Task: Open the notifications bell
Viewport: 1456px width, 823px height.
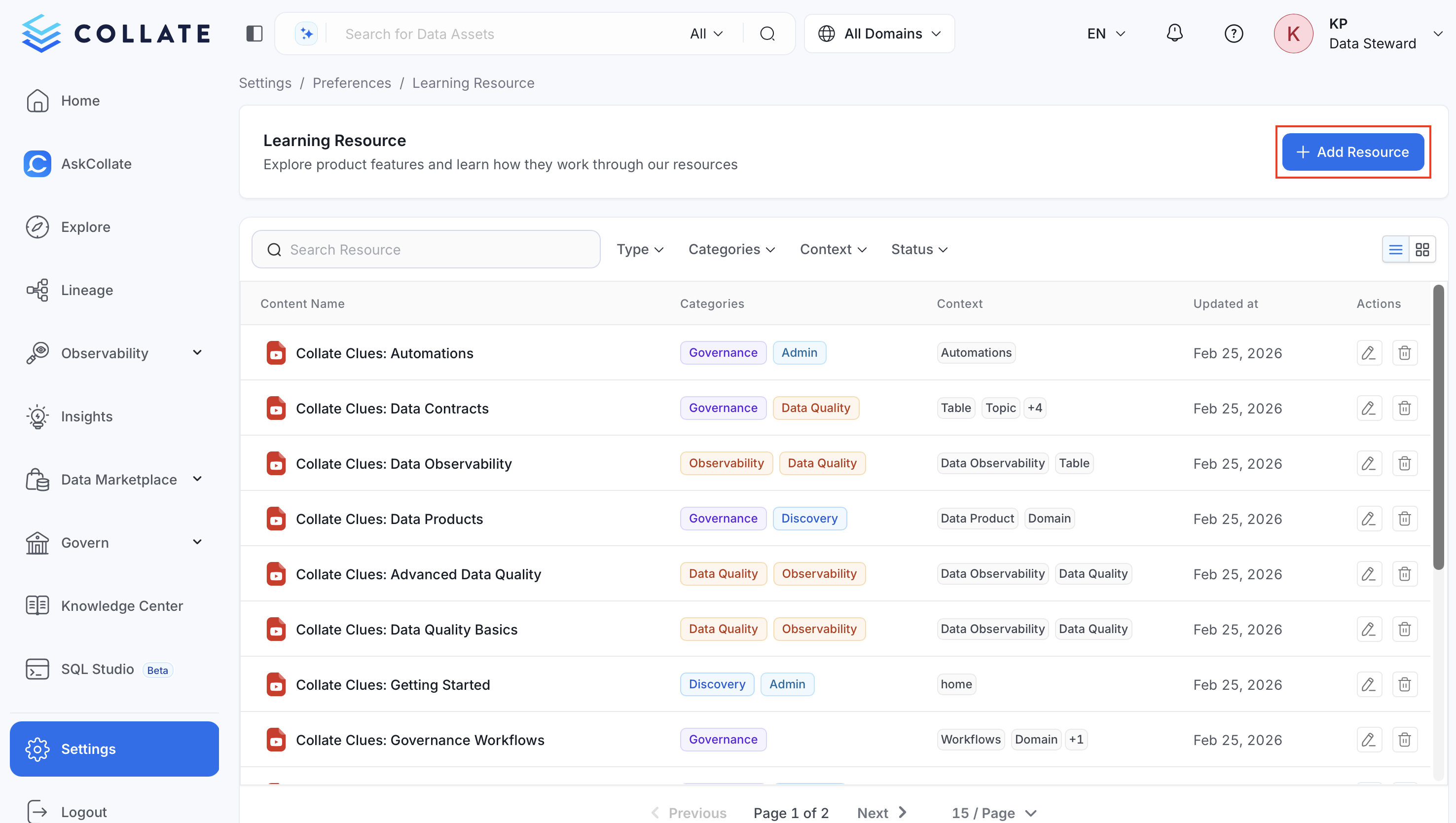Action: click(x=1174, y=34)
